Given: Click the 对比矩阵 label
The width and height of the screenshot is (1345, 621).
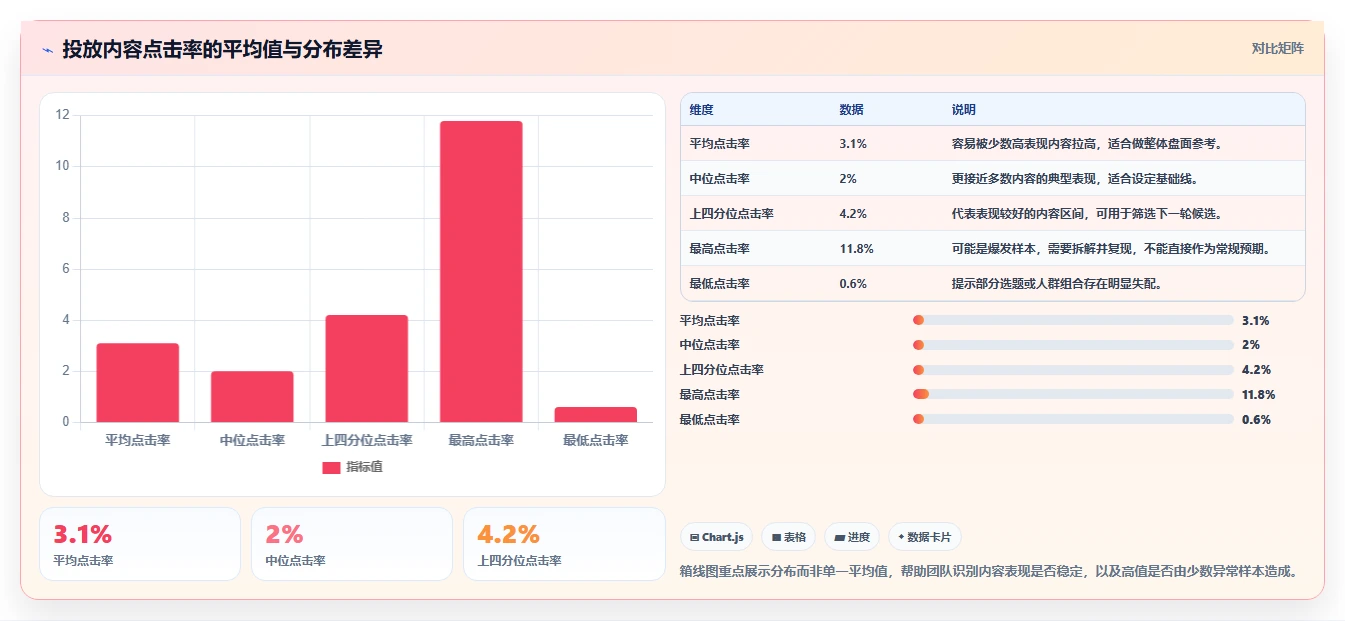Looking at the screenshot, I should [x=1277, y=48].
